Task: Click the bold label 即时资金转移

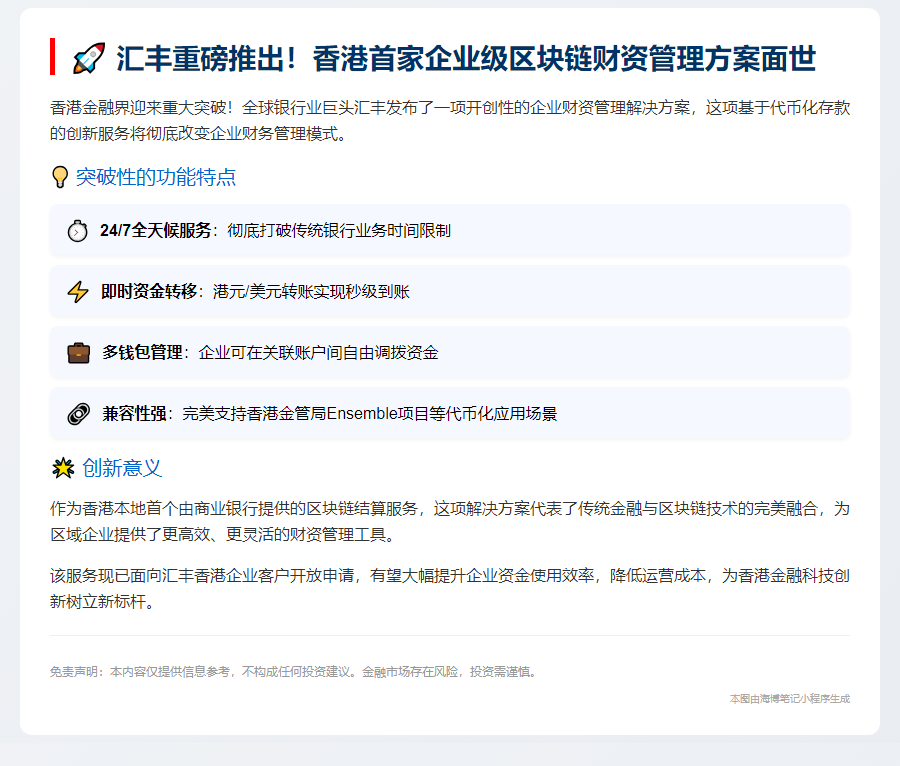Action: point(149,291)
